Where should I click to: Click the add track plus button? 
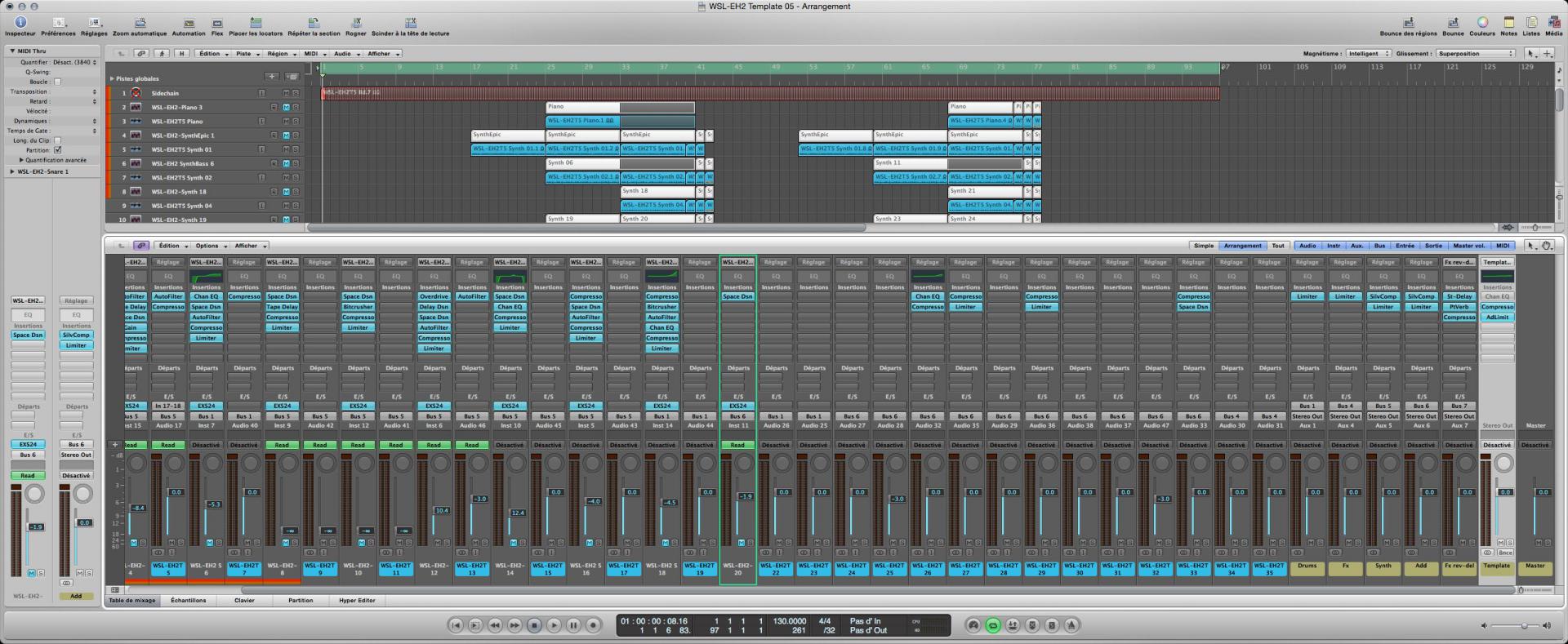tap(272, 77)
